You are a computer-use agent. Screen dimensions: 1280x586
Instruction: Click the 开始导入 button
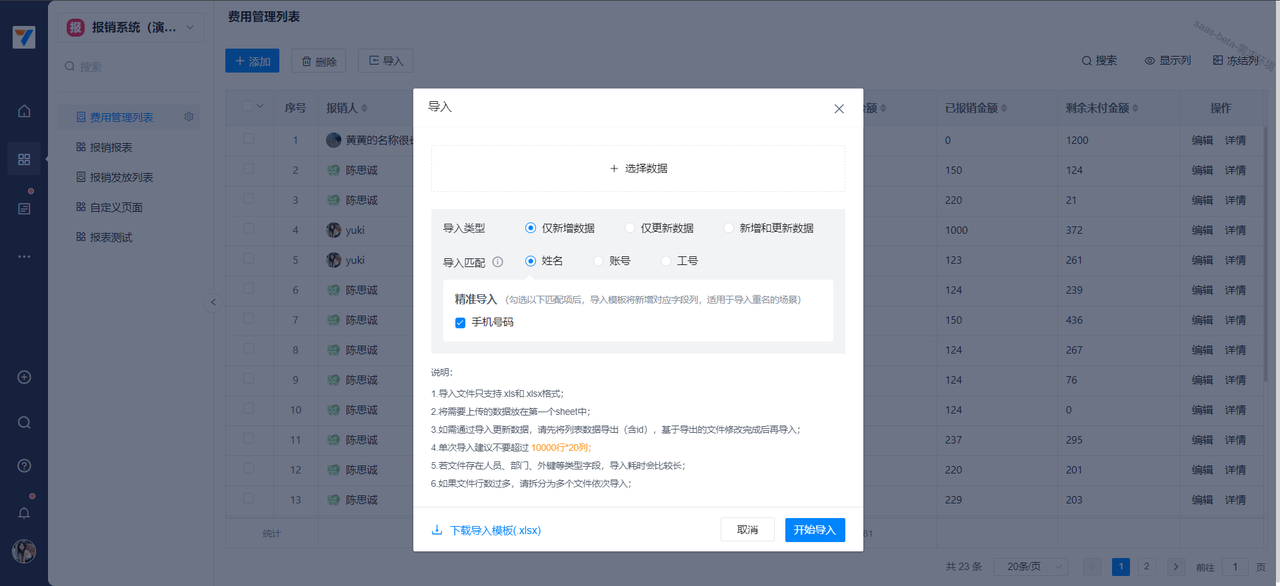tap(814, 530)
